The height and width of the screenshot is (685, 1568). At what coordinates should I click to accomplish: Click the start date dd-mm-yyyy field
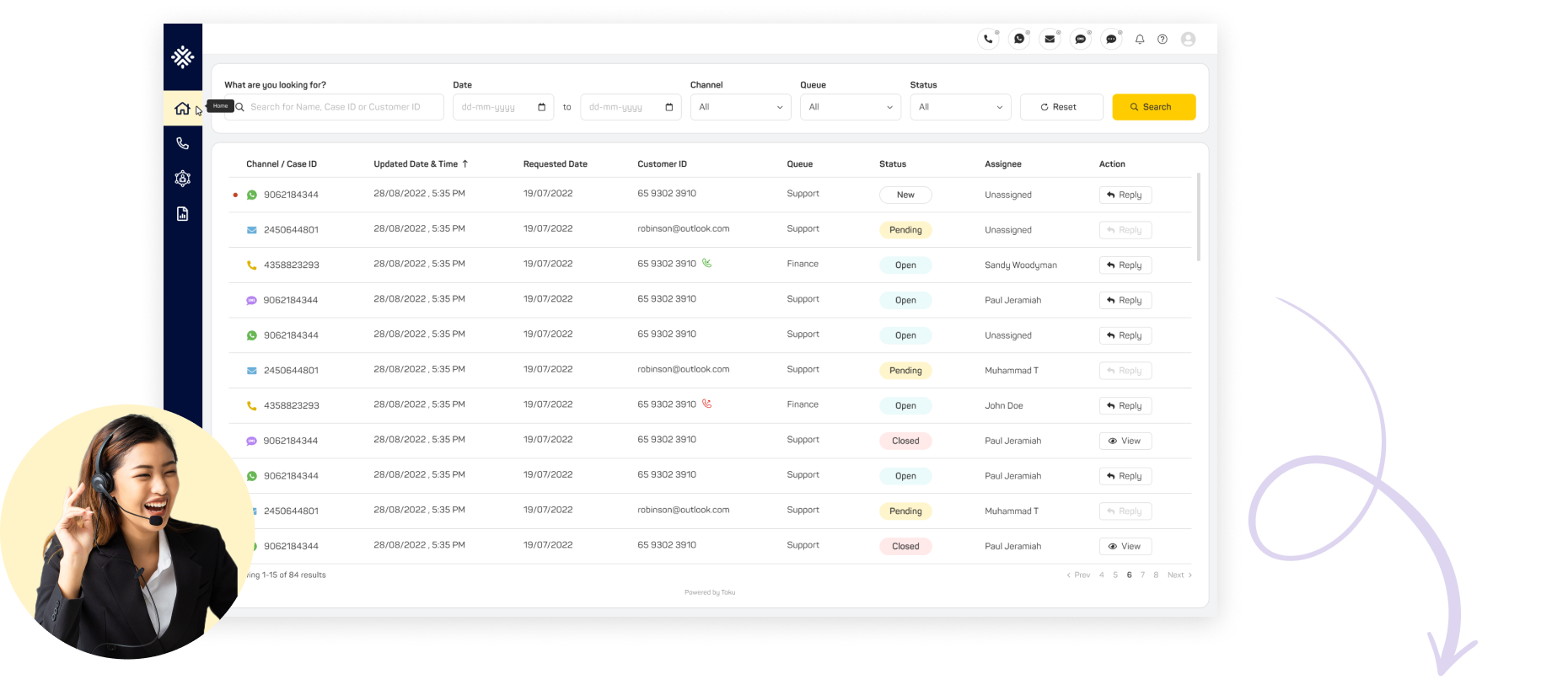503,107
